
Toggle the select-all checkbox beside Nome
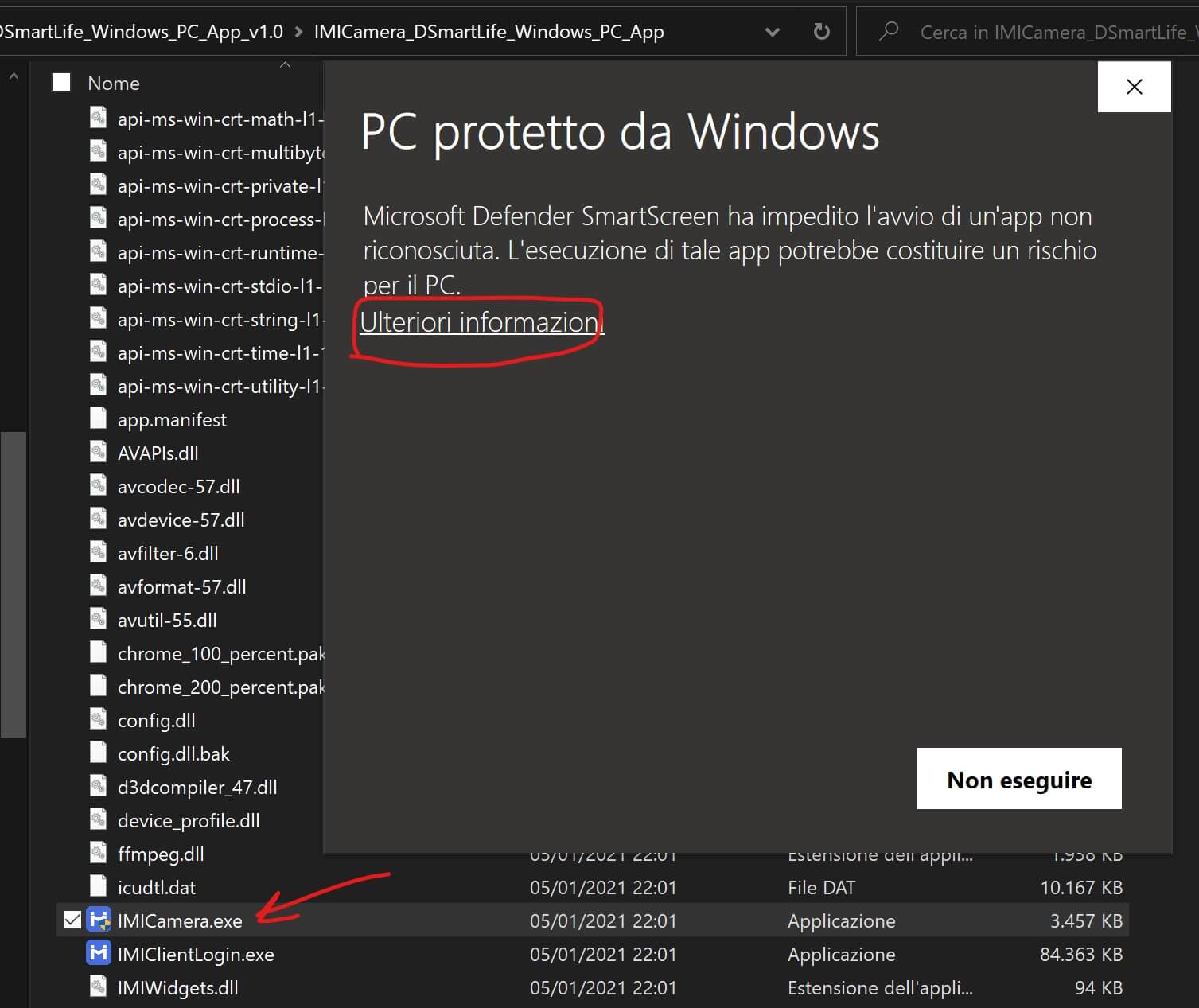tap(61, 83)
